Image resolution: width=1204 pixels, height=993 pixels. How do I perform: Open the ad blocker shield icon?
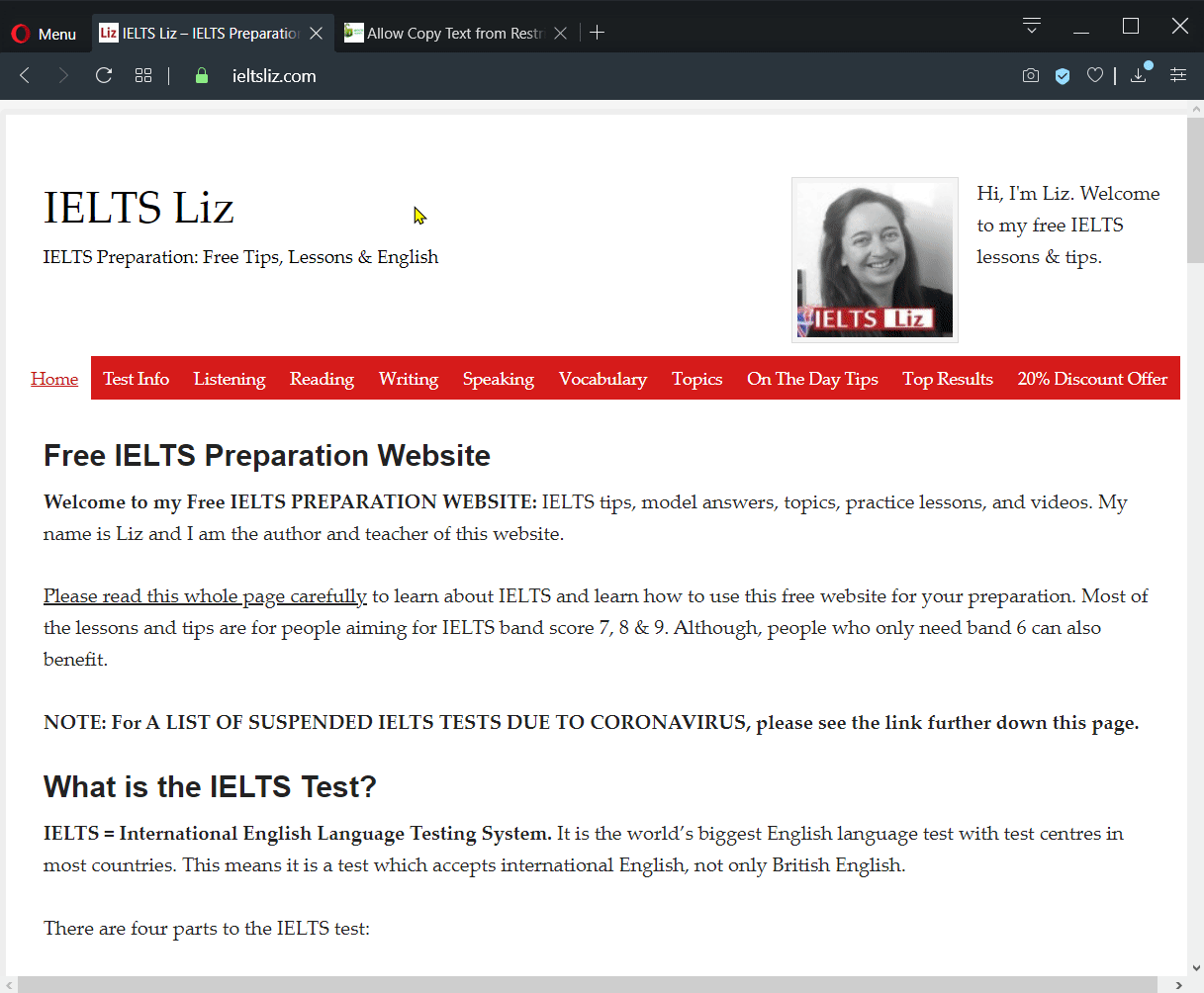[1063, 76]
